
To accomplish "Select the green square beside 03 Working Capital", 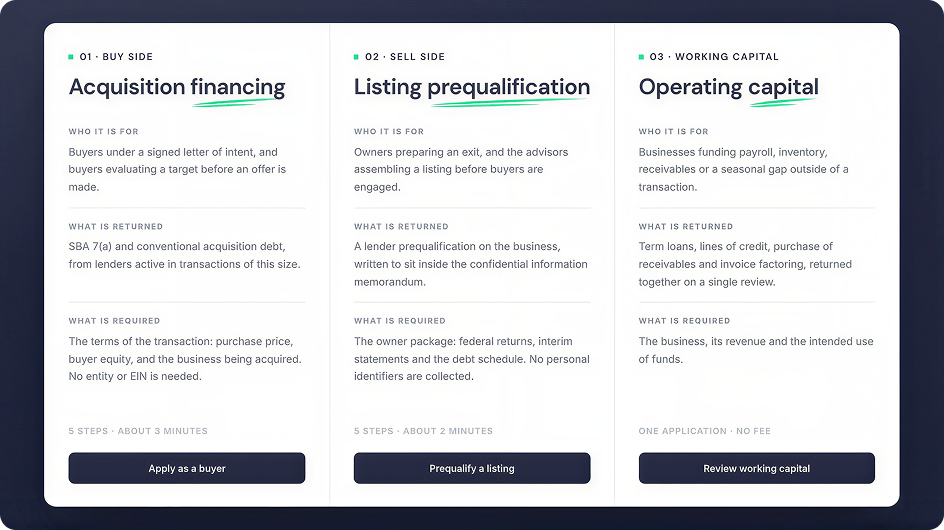I will [641, 57].
